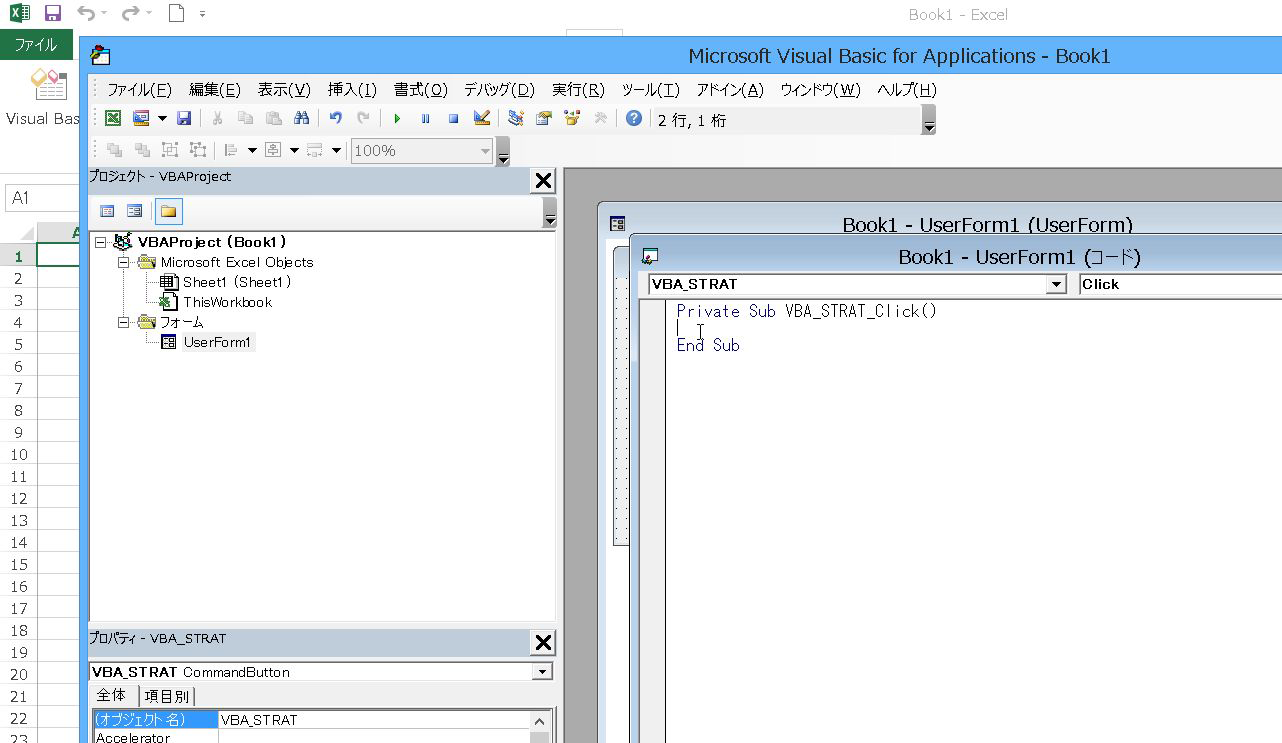Close the プロパティ - VBA_STRAT panel

point(543,643)
